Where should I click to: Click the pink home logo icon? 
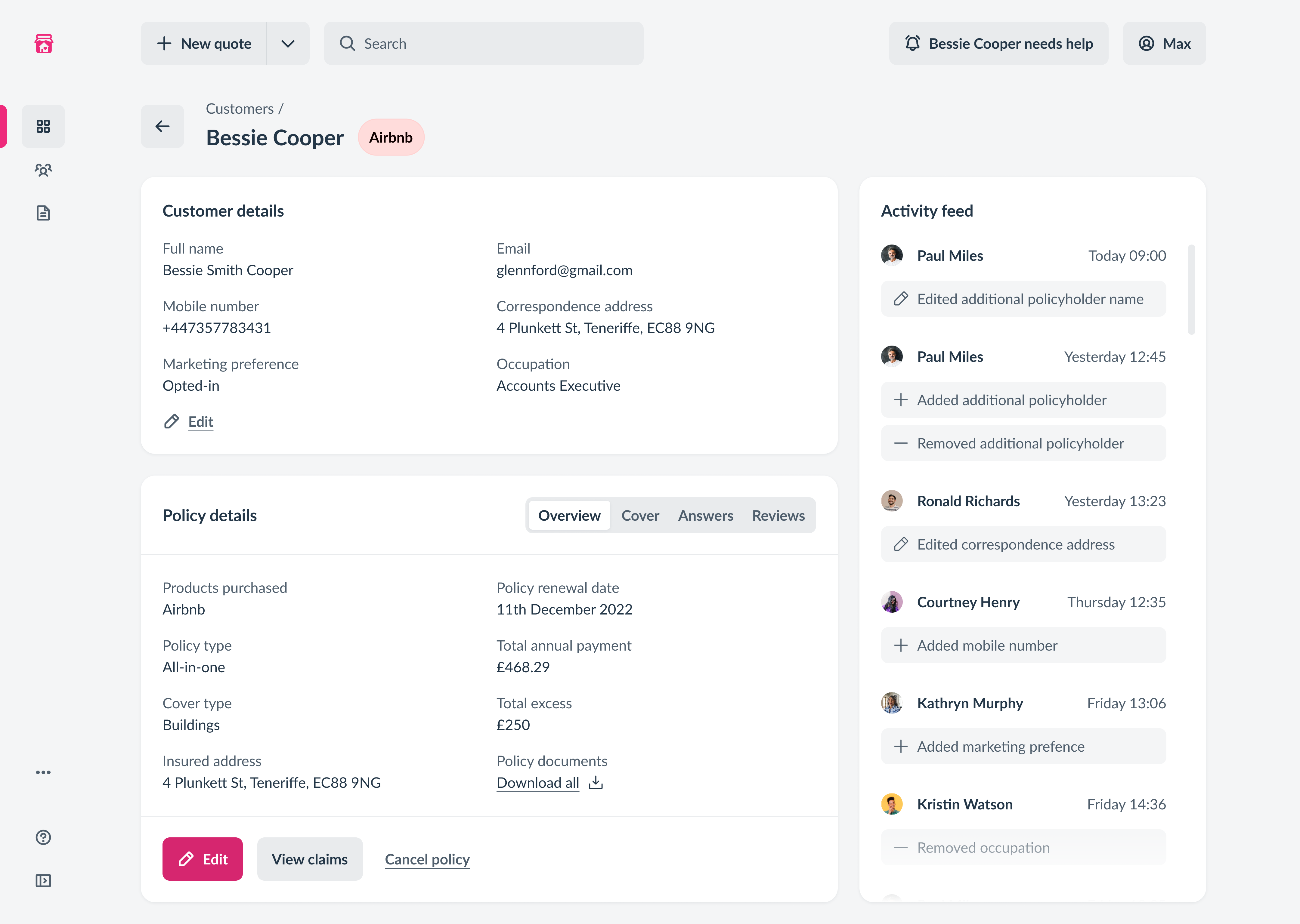point(44,43)
